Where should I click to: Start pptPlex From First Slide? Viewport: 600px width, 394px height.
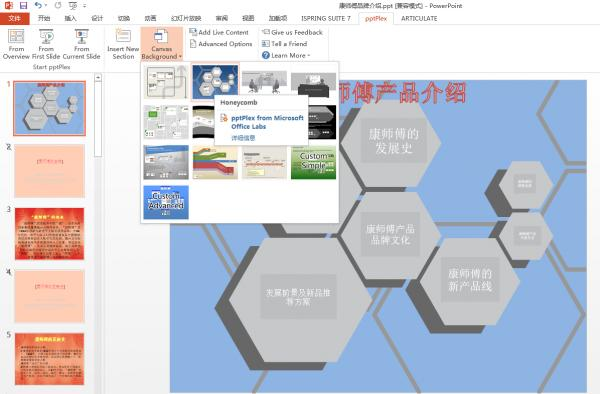pos(46,44)
